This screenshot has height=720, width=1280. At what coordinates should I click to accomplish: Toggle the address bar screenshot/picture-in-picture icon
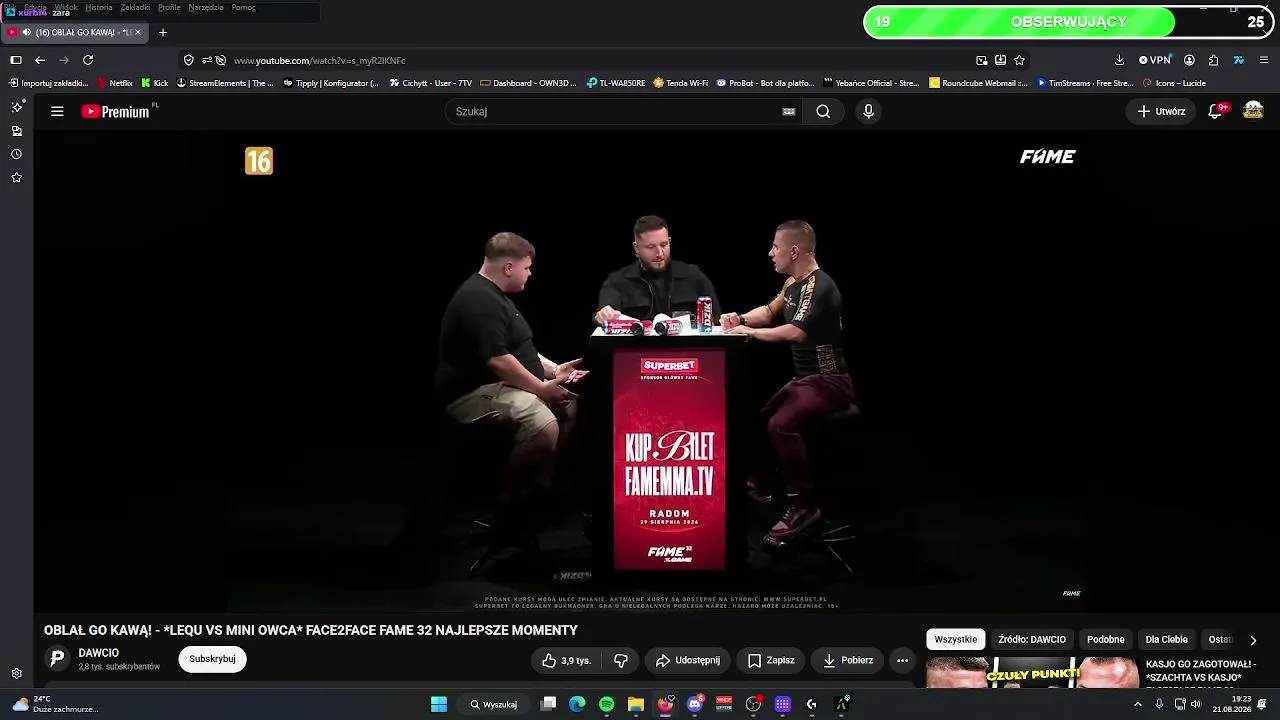pyautogui.click(x=982, y=60)
